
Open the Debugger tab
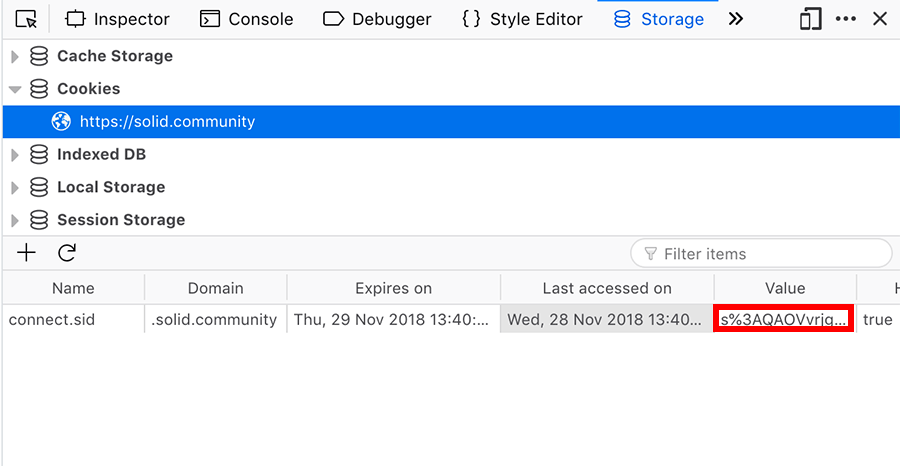[377, 20]
